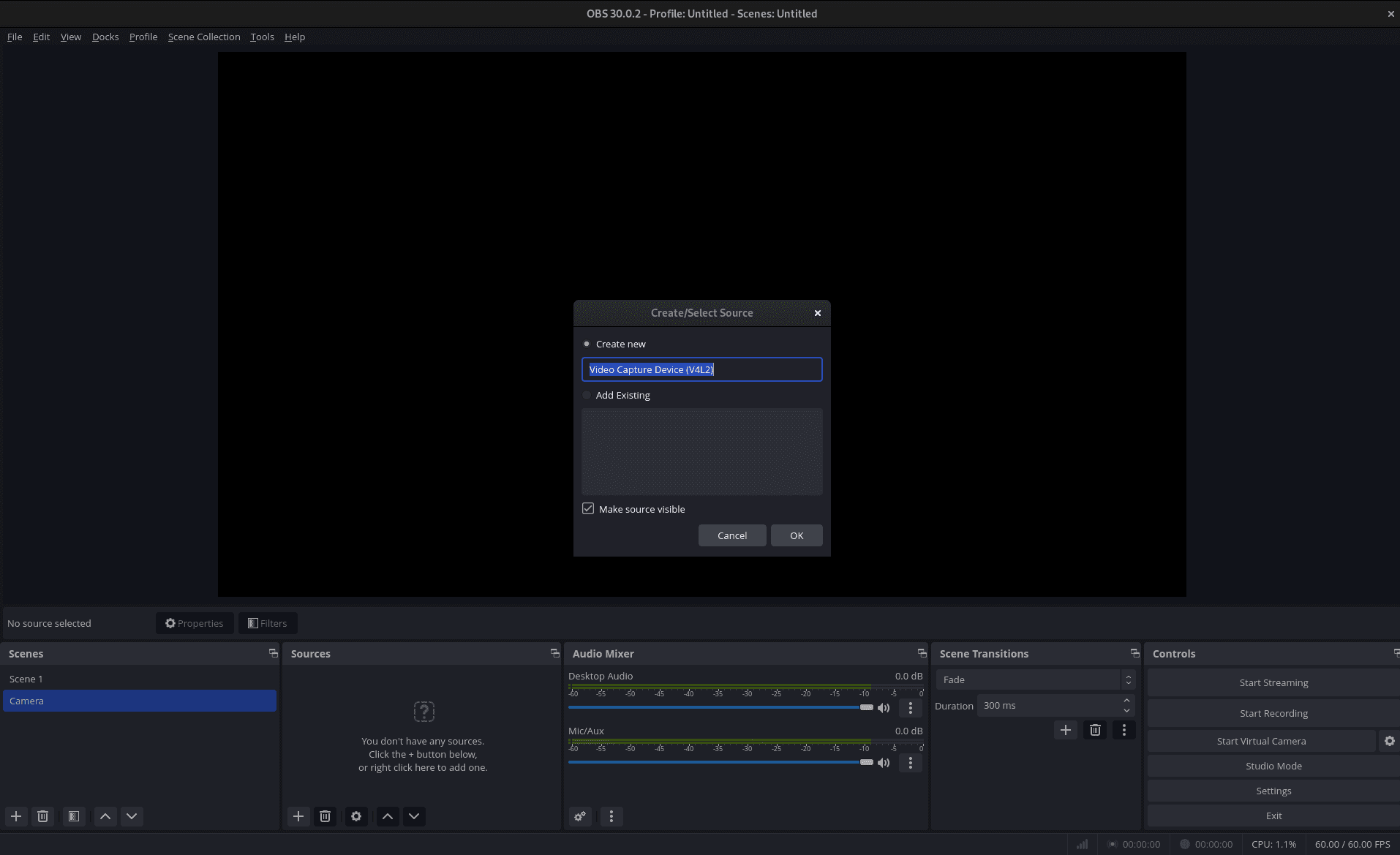Open virtual camera settings gear
The width and height of the screenshot is (1400, 855).
pyautogui.click(x=1390, y=741)
